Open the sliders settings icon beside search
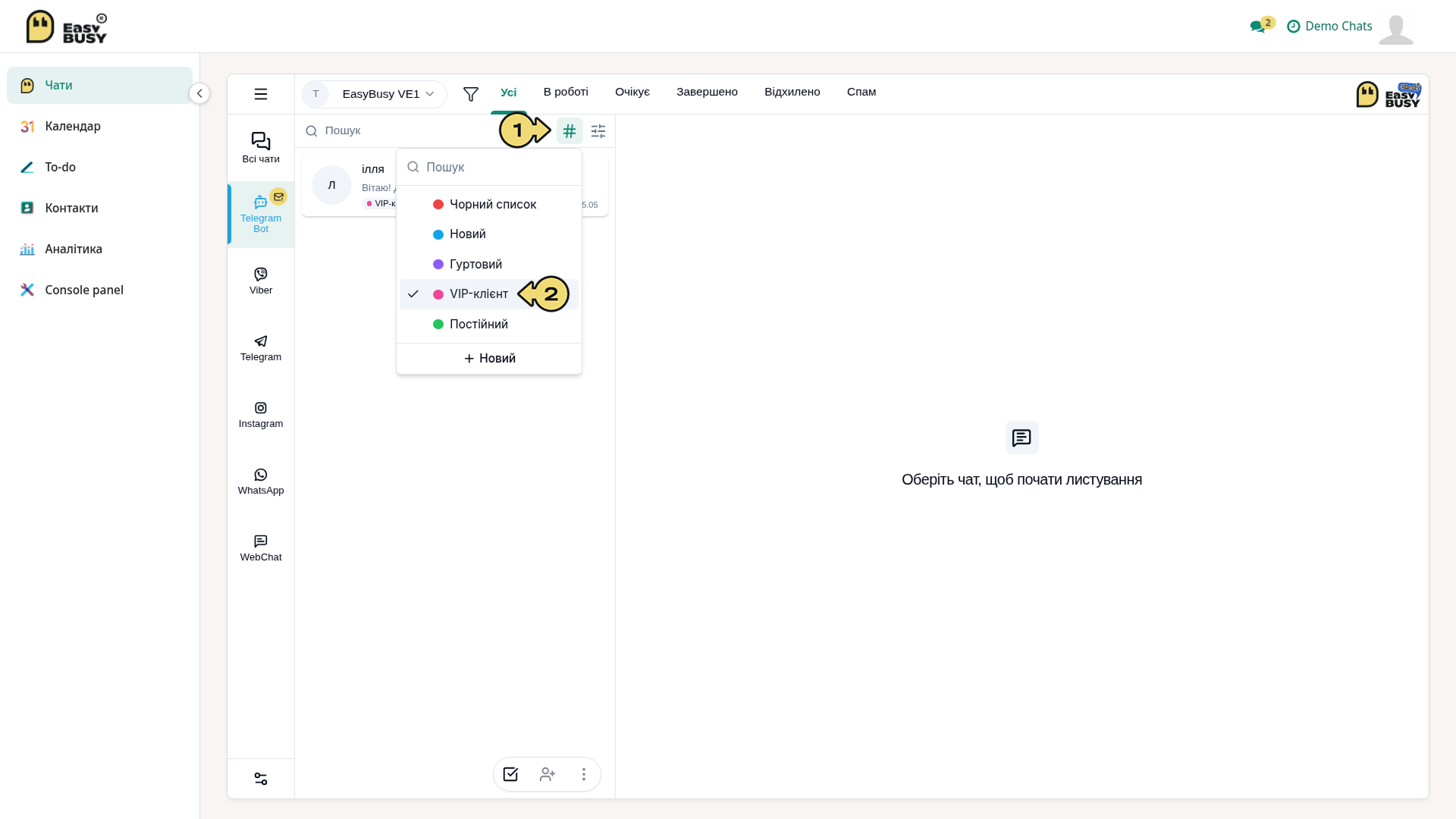 598,131
